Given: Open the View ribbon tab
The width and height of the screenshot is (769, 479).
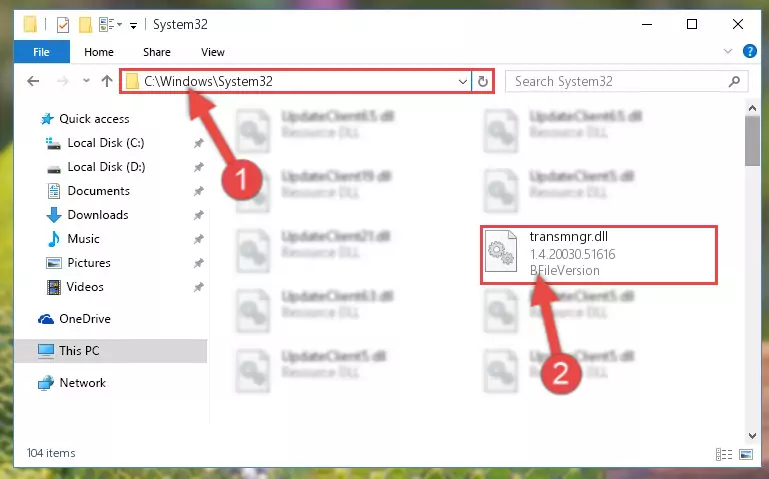Looking at the screenshot, I should coord(213,52).
